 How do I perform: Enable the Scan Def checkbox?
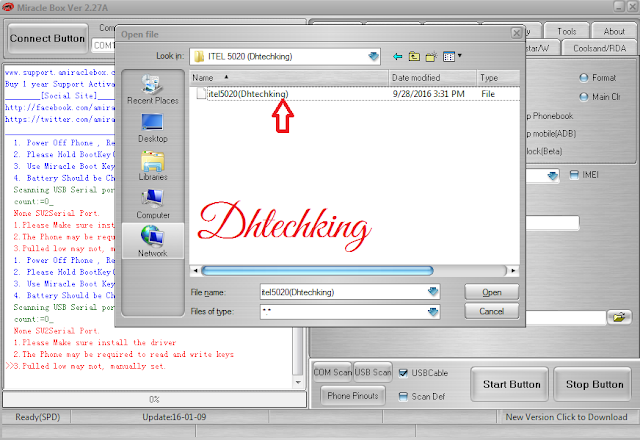tap(403, 396)
